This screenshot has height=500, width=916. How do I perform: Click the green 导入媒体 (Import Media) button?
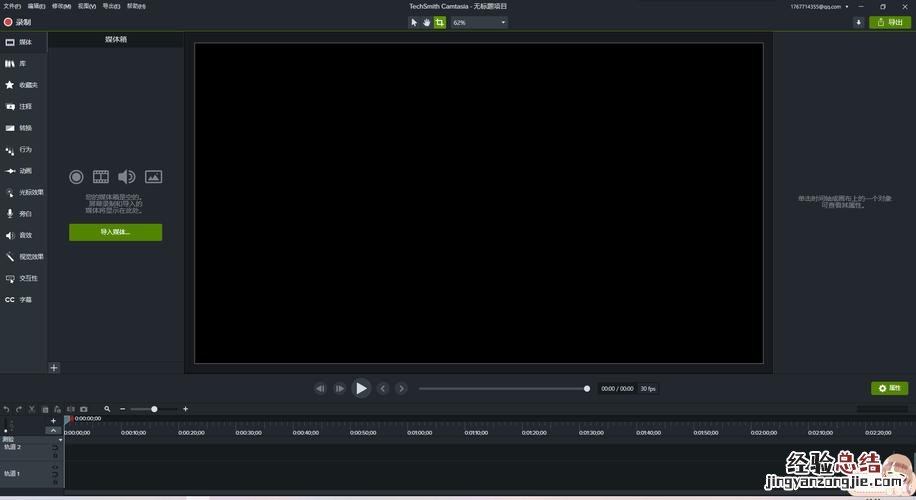coord(116,232)
